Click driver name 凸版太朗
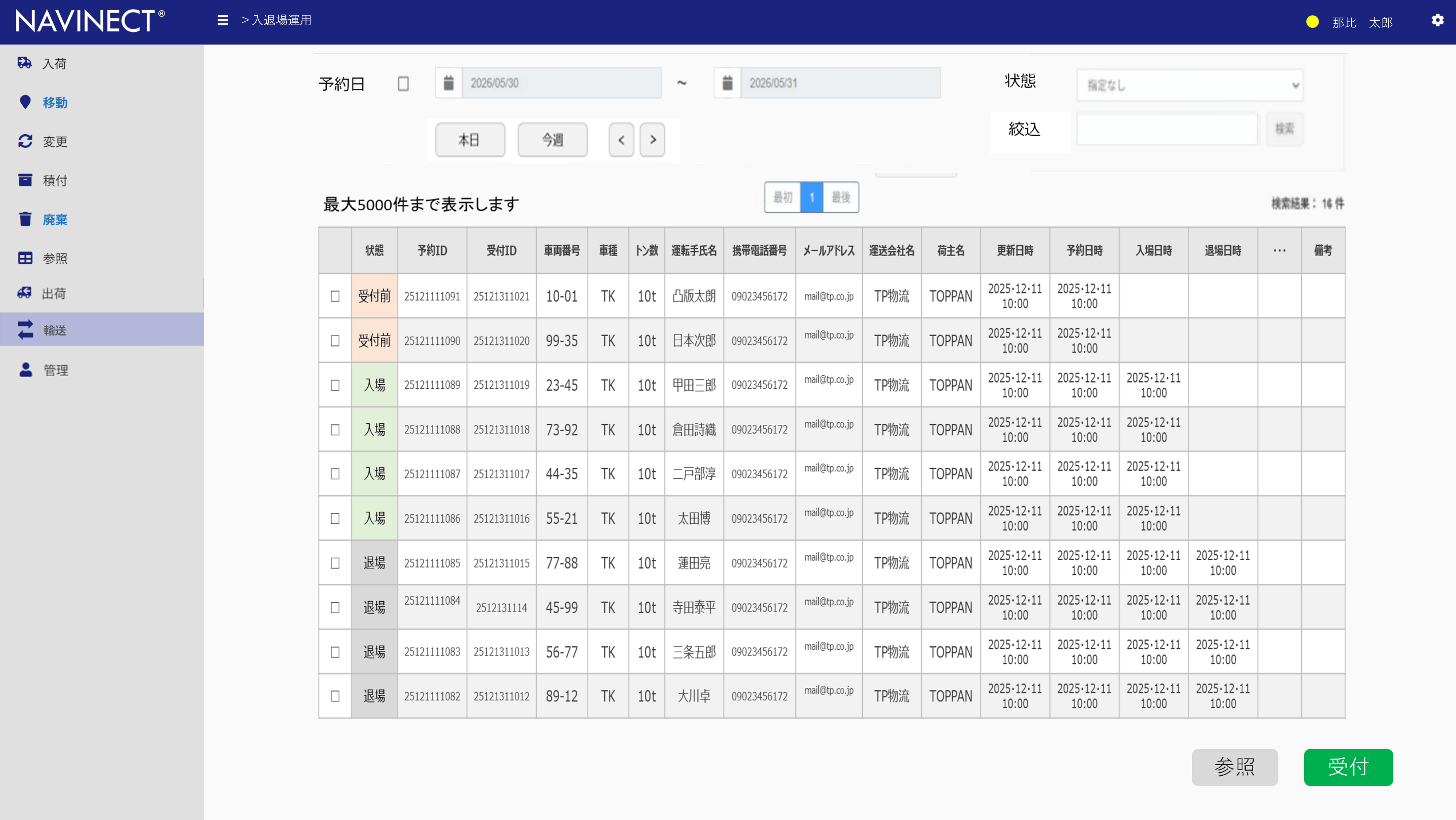Screen dimensions: 1456x820 coord(694,296)
